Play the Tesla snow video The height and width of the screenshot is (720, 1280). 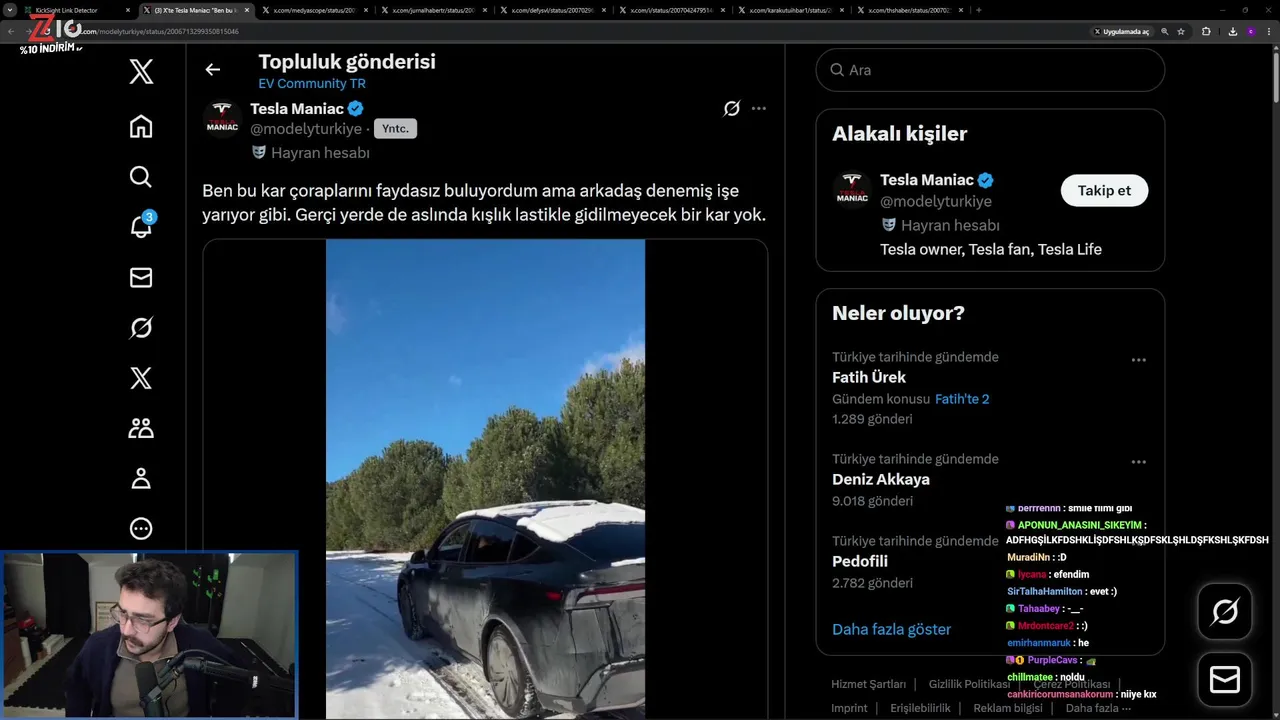point(485,479)
